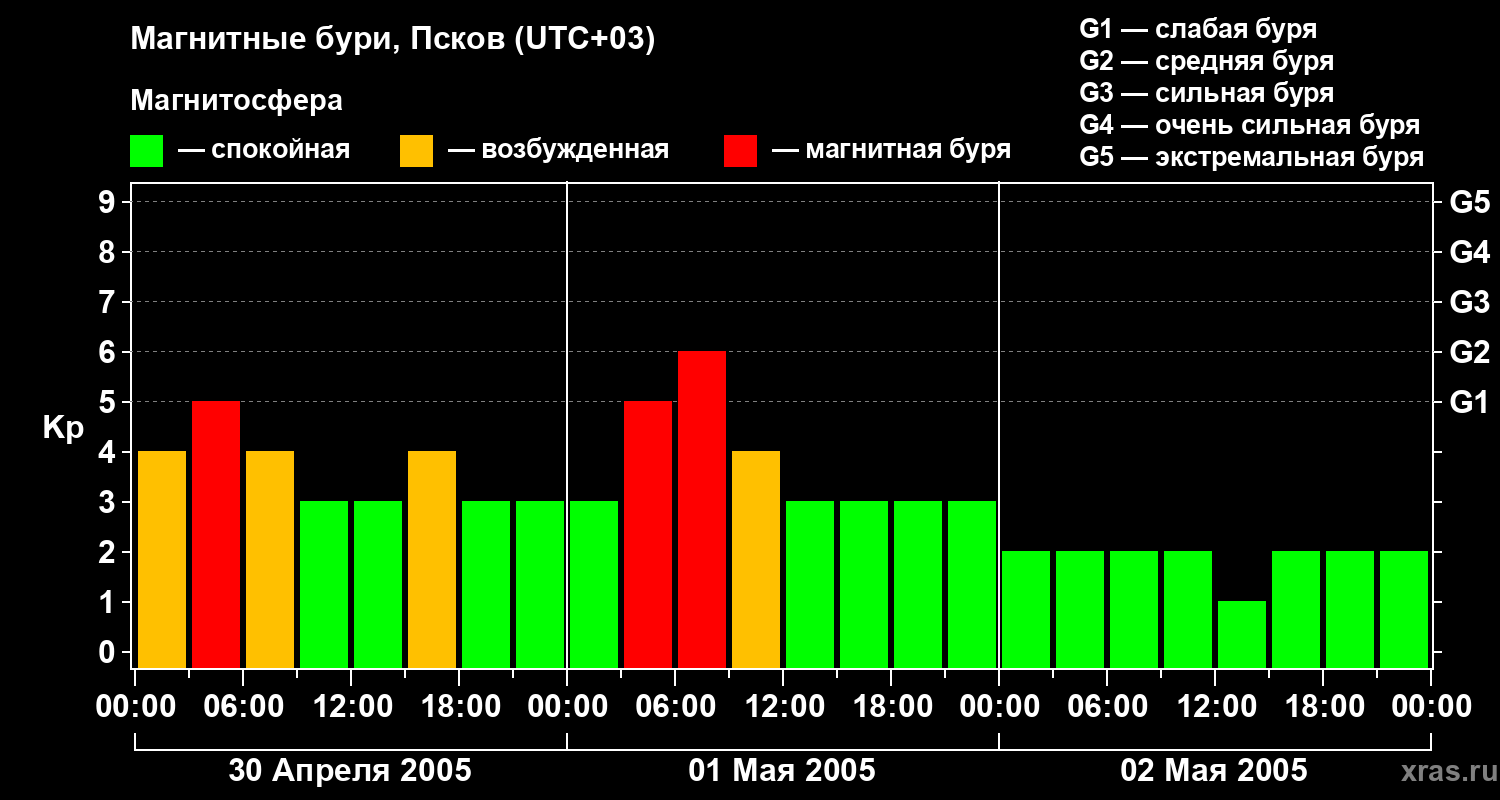Click the orange Kp 4 bar on 01 May

click(x=756, y=559)
